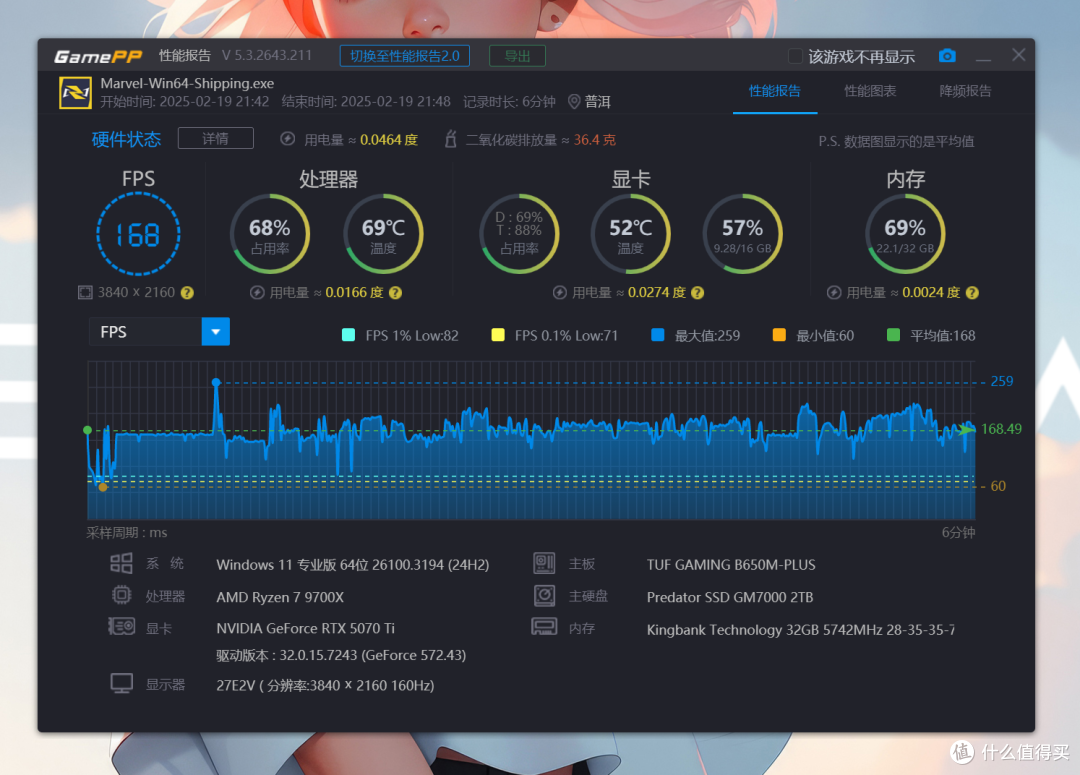Enable 该游戏不再显示 checkbox

795,56
